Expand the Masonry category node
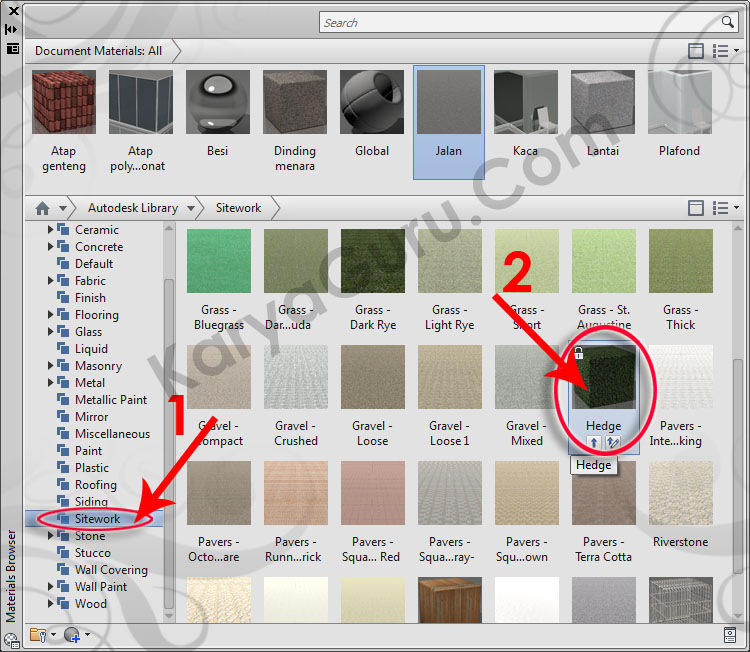Screen dimensions: 750x652 point(51,366)
